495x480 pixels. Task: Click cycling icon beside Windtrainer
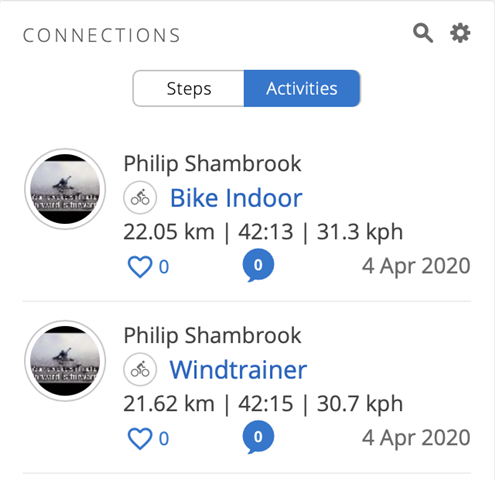coord(140,370)
